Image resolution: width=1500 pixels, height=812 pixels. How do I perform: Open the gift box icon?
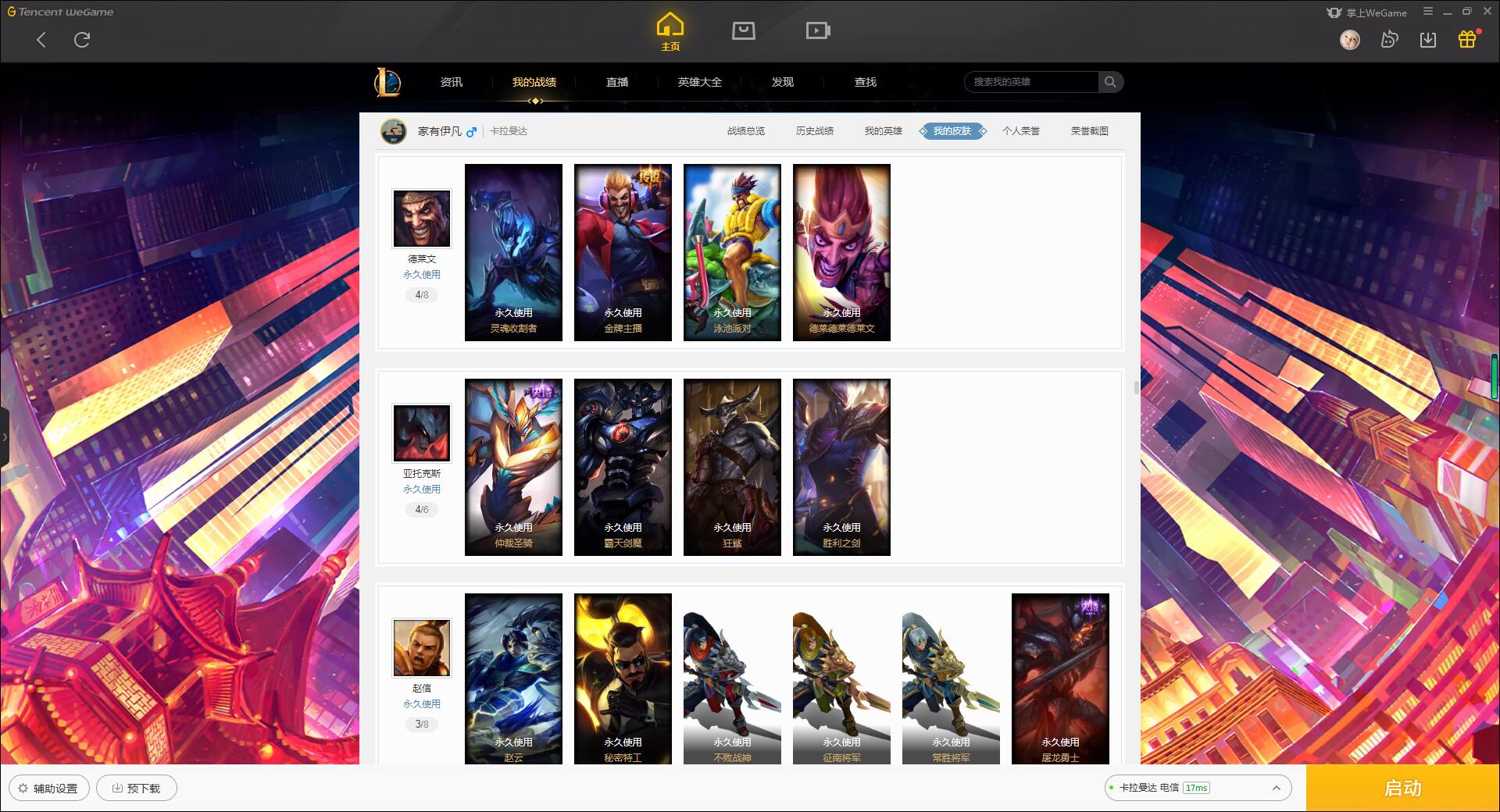(1467, 39)
